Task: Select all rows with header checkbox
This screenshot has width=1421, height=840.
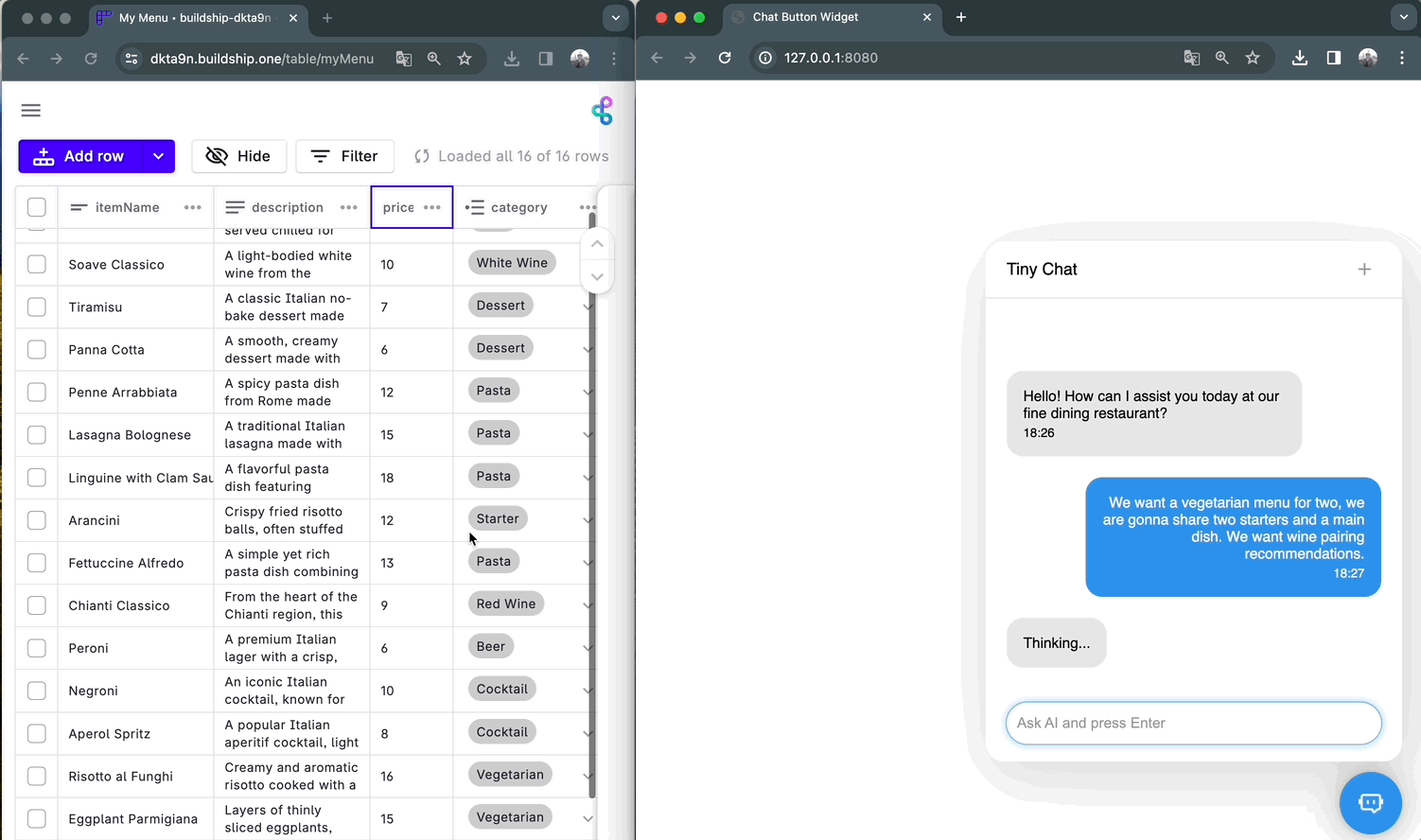Action: click(37, 207)
